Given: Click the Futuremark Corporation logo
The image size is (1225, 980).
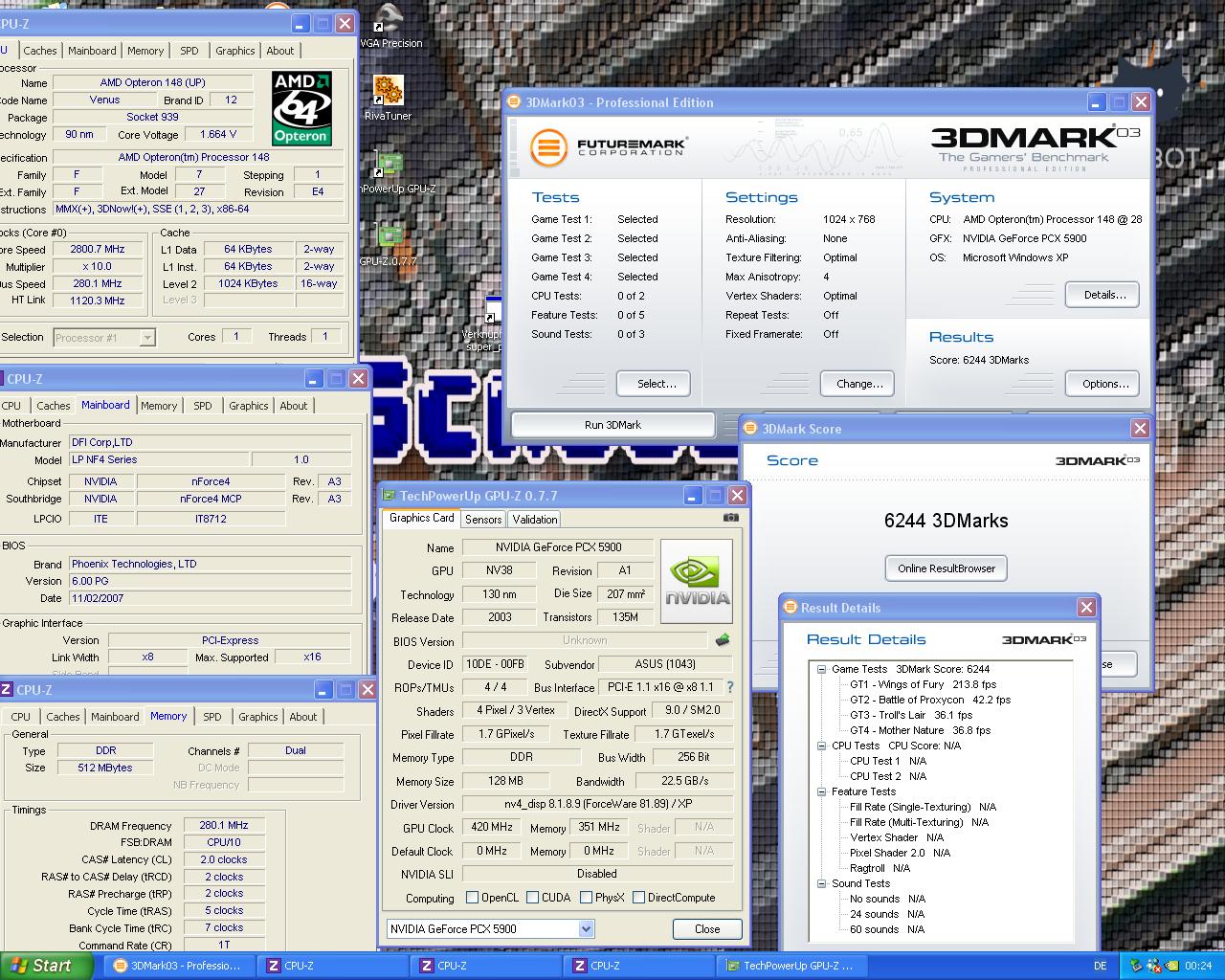Looking at the screenshot, I should tap(608, 148).
